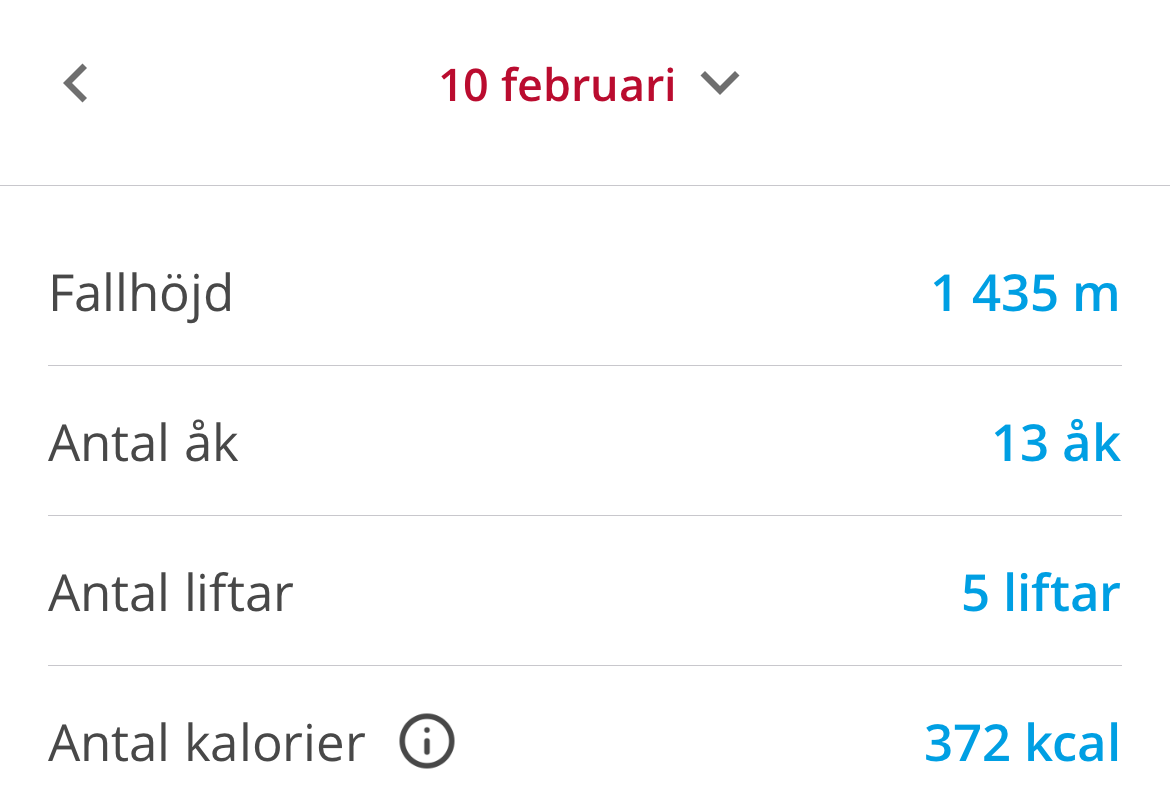Click empty space between the info icon and 372 kcal
This screenshot has height=811, width=1170.
[689, 743]
